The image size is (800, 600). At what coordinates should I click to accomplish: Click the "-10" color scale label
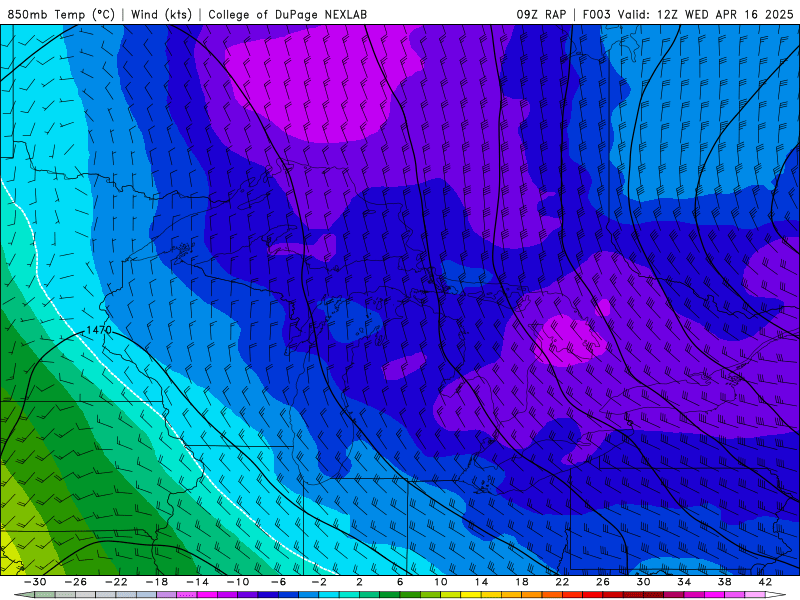(238, 582)
